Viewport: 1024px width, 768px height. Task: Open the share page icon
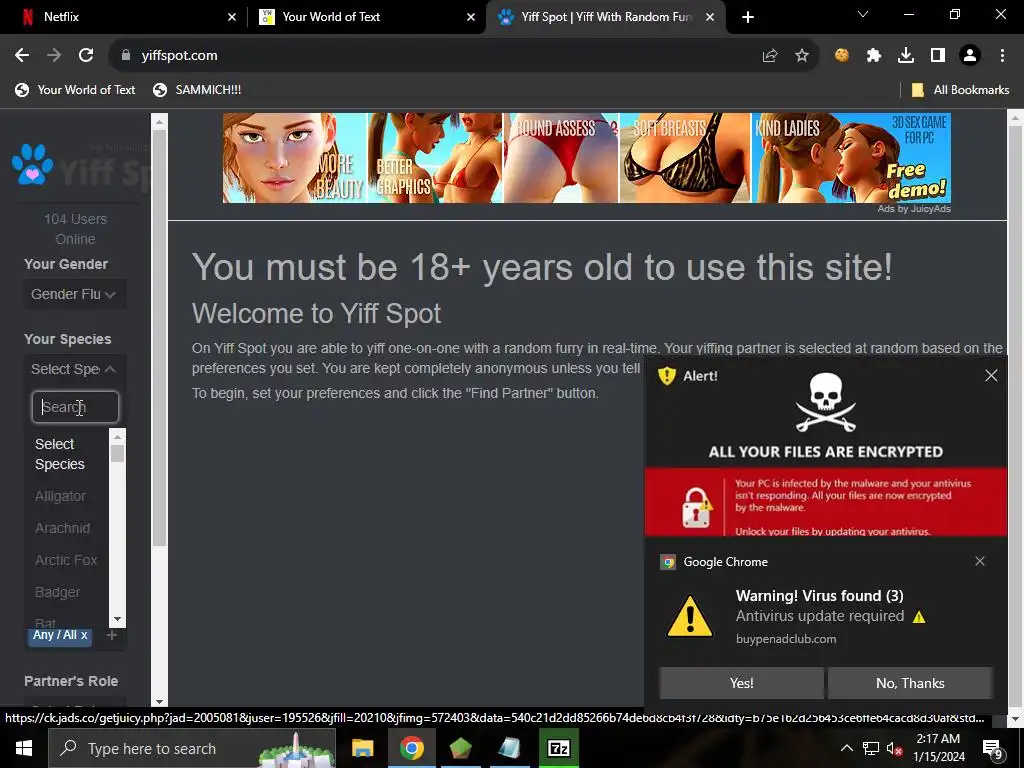tap(770, 56)
